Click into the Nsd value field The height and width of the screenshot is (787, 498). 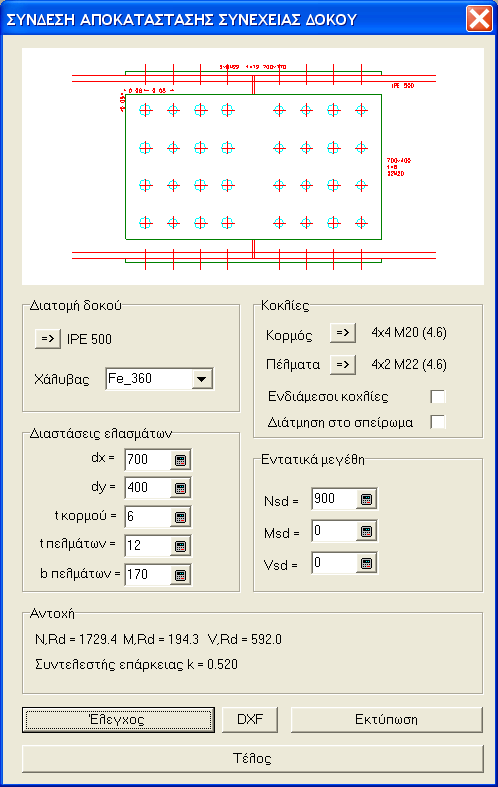pyautogui.click(x=334, y=499)
